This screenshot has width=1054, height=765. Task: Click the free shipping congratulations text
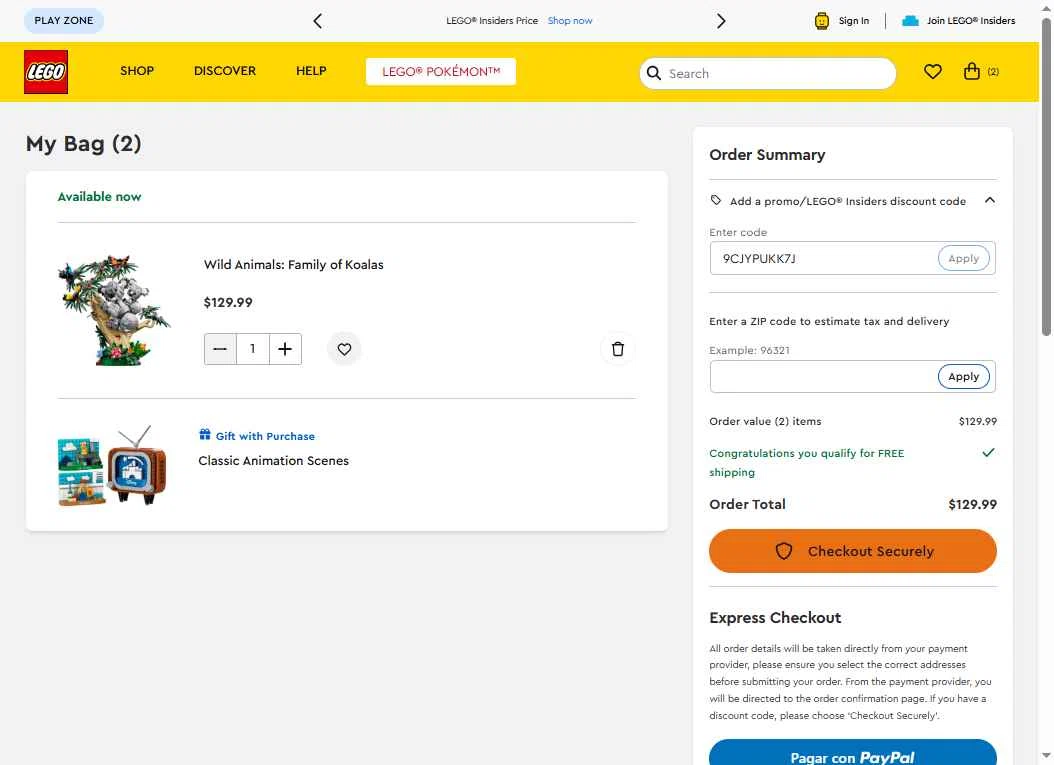807,462
